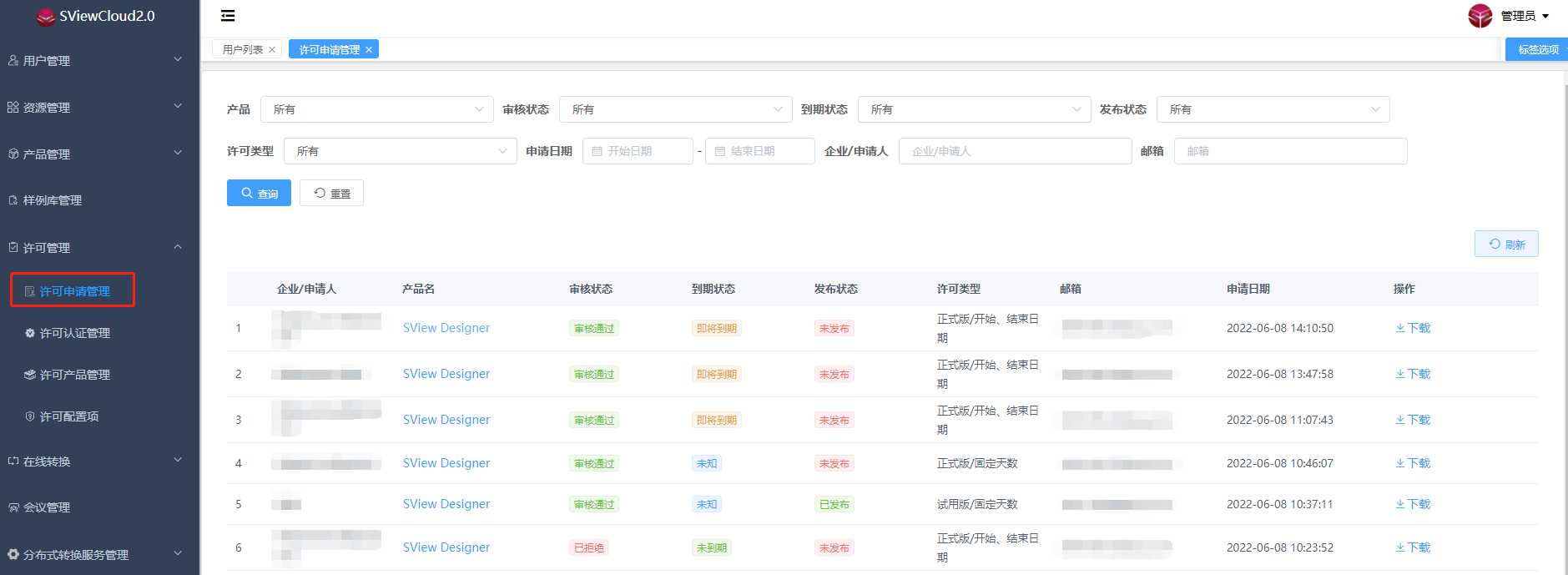This screenshot has width=1568, height=575.
Task: Click the 未到期 status tag
Action: pyautogui.click(x=712, y=547)
